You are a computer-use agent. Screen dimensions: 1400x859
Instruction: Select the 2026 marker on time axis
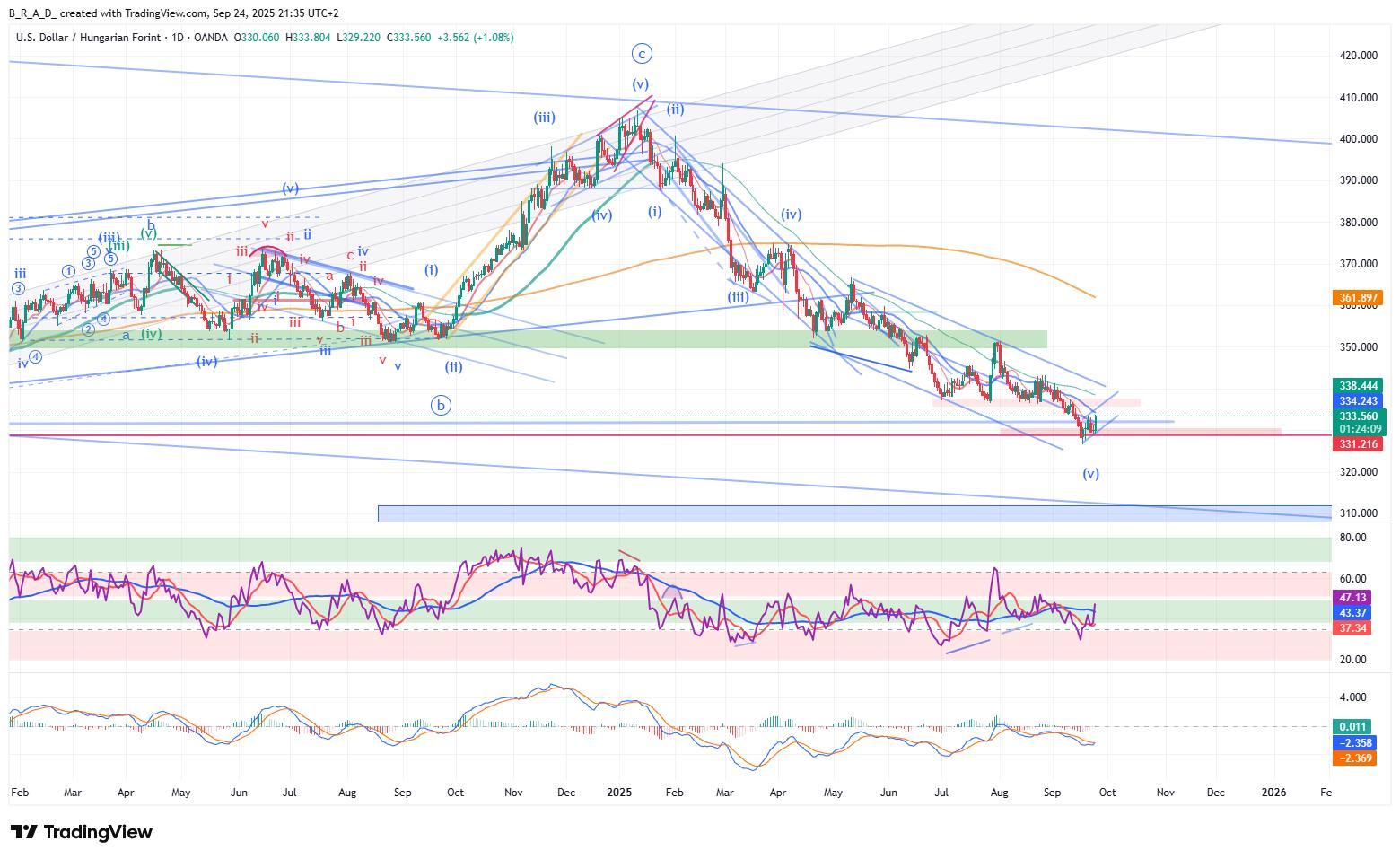(x=1273, y=793)
